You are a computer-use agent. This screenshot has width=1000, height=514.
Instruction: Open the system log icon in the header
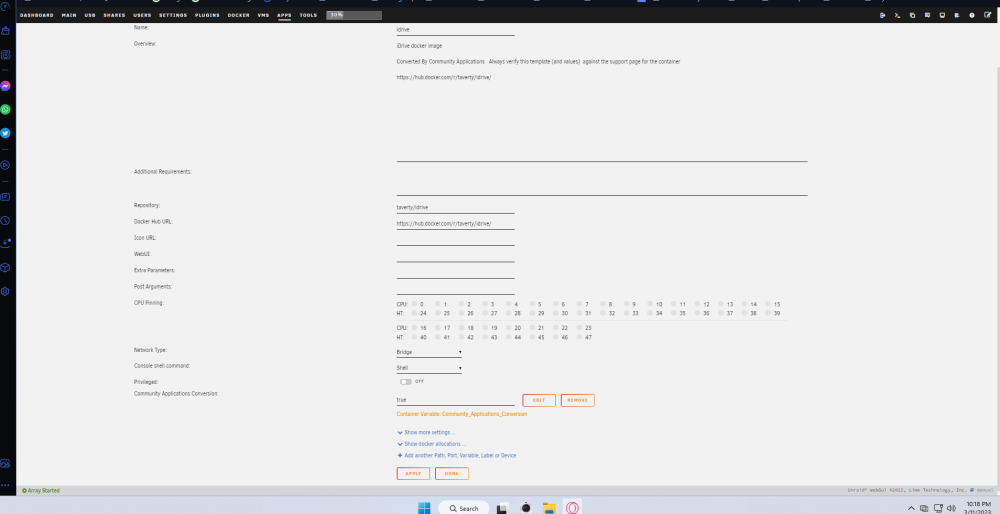pyautogui.click(x=957, y=15)
